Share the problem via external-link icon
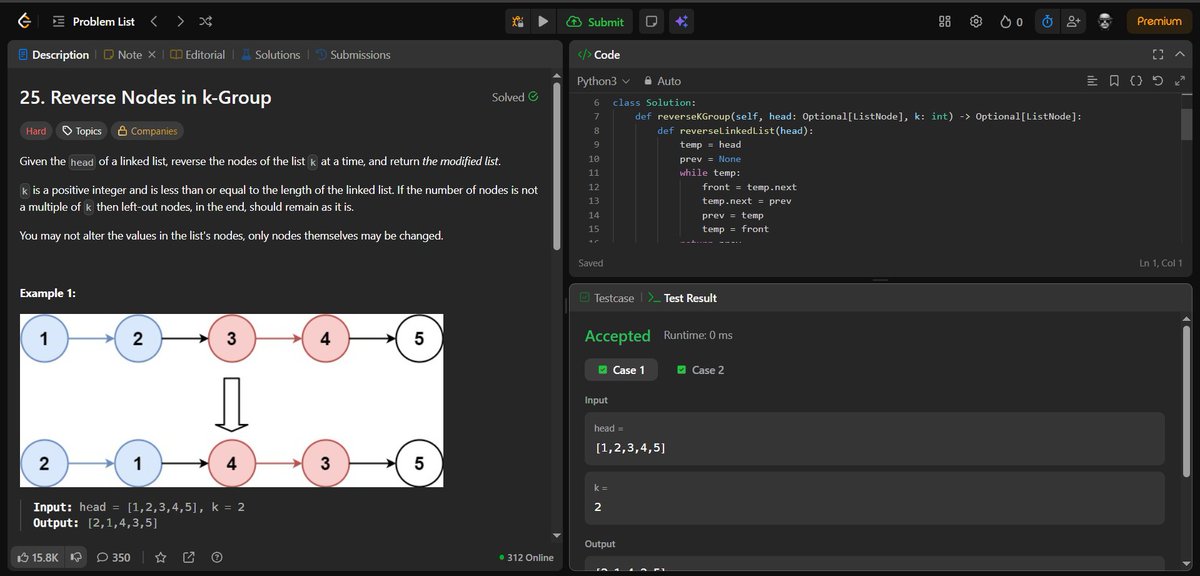This screenshot has width=1200, height=576. (x=189, y=557)
